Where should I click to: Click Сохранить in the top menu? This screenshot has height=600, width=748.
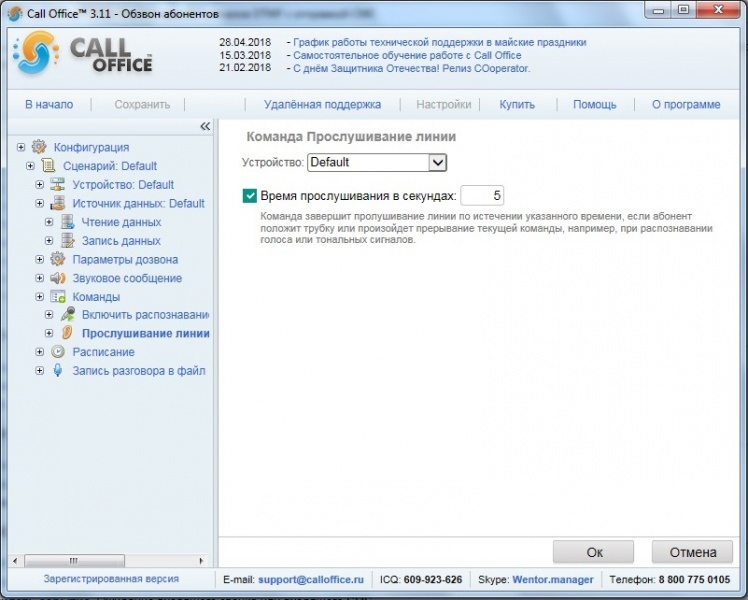pyautogui.click(x=142, y=104)
